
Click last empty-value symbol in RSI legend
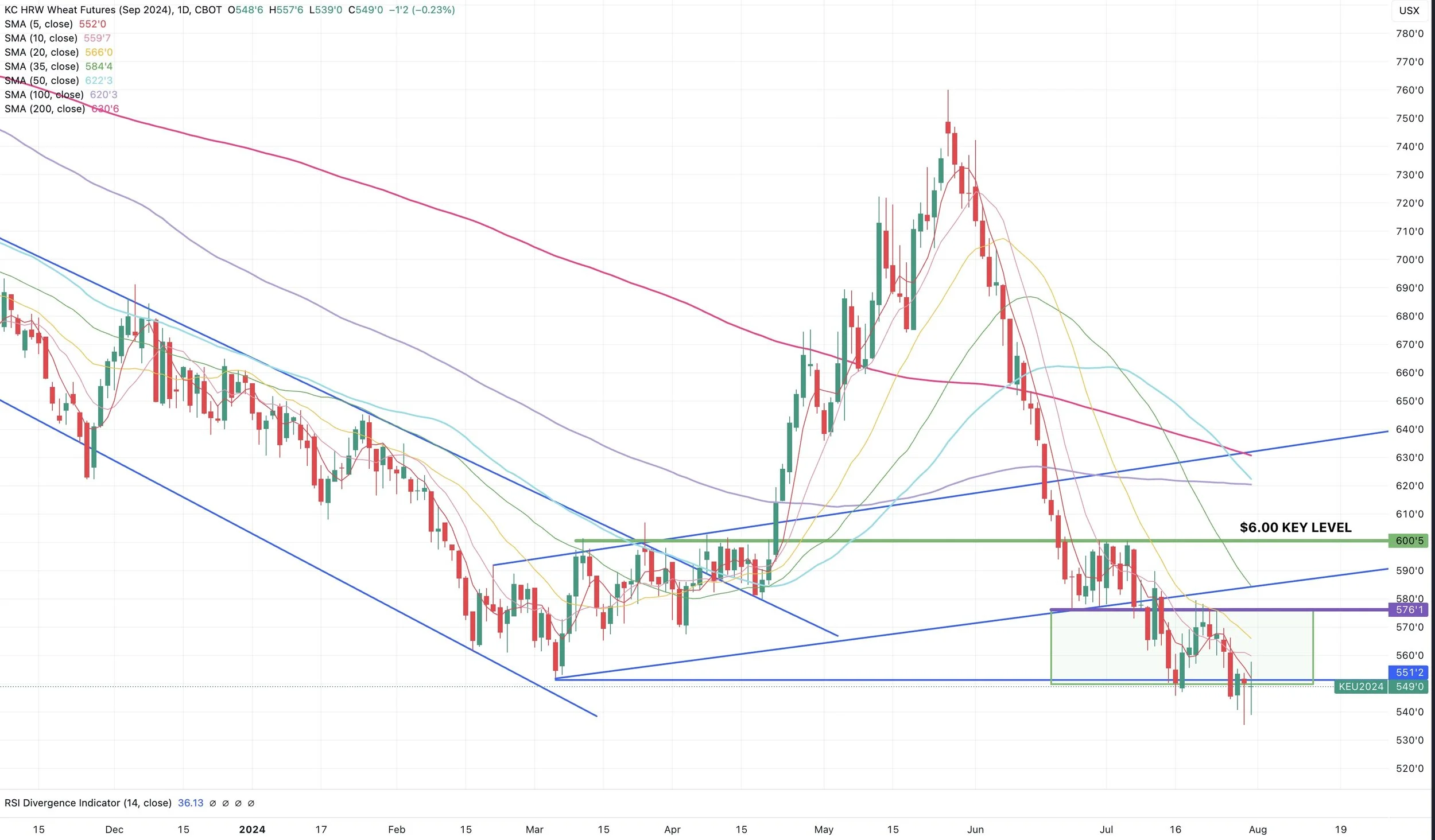coord(251,803)
